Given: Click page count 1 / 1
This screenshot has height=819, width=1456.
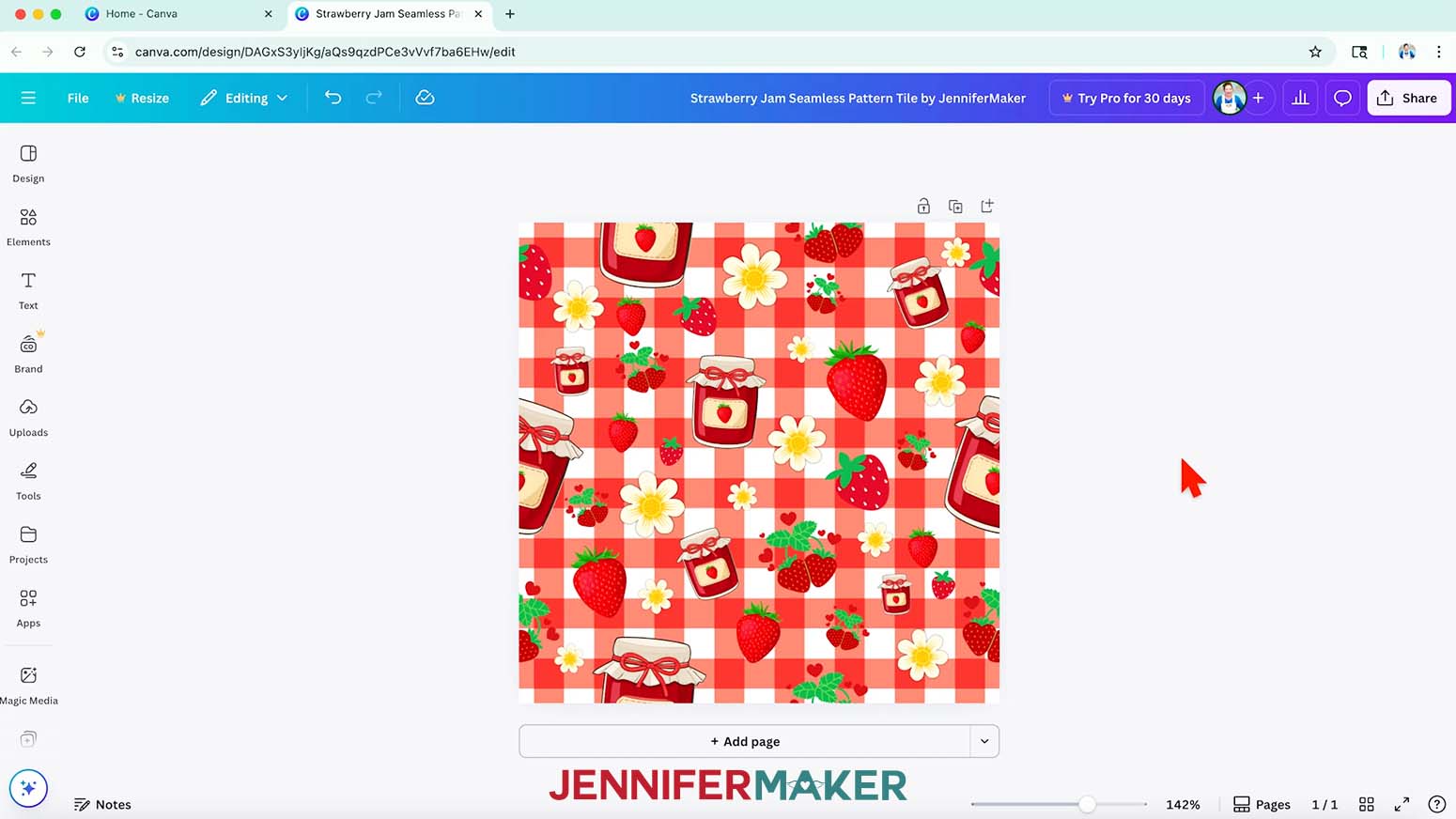Looking at the screenshot, I should pos(1324,804).
